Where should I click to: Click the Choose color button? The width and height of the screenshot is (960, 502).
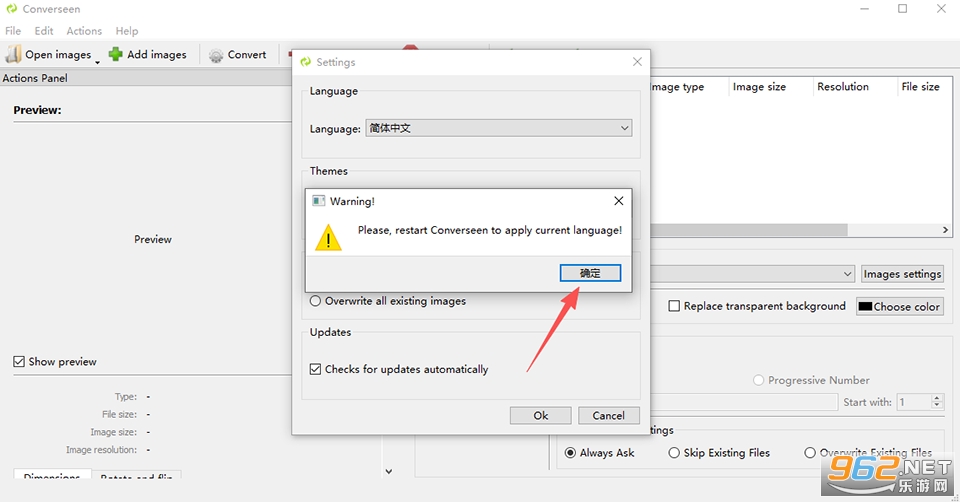tap(899, 307)
